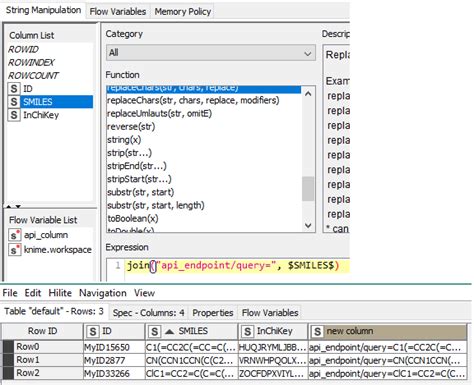The width and height of the screenshot is (474, 385).
Task: Click the string type icon beside SMILES column
Action: 14,102
